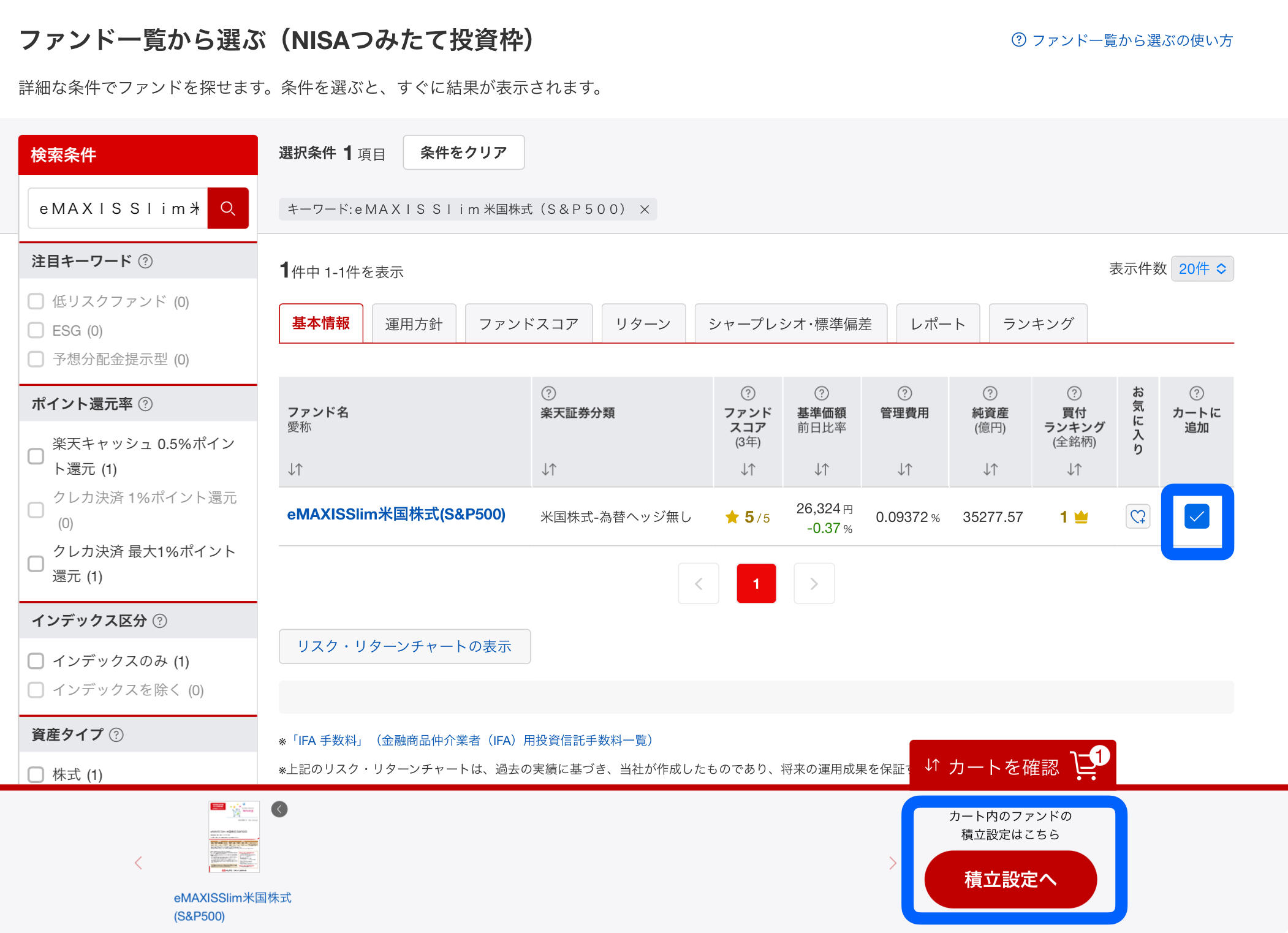Open fund prospectus thumbnail in cart bar
This screenshot has height=933, width=1288.
click(234, 837)
